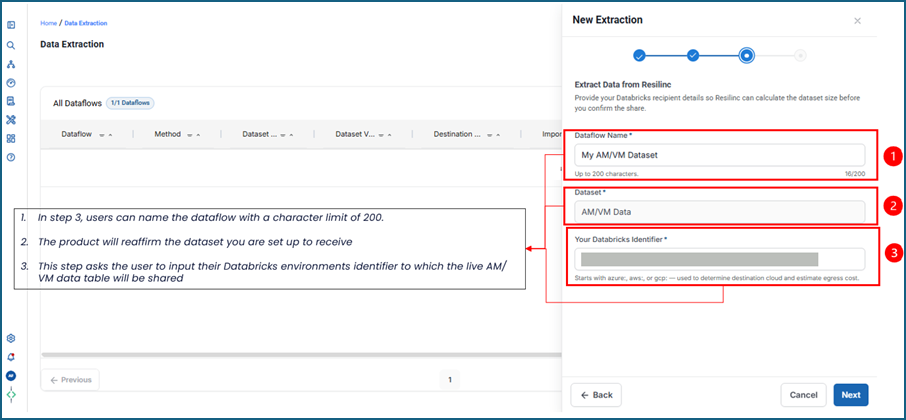Open notifications bell icon in sidebar
This screenshot has width=906, height=420.
tap(10, 357)
